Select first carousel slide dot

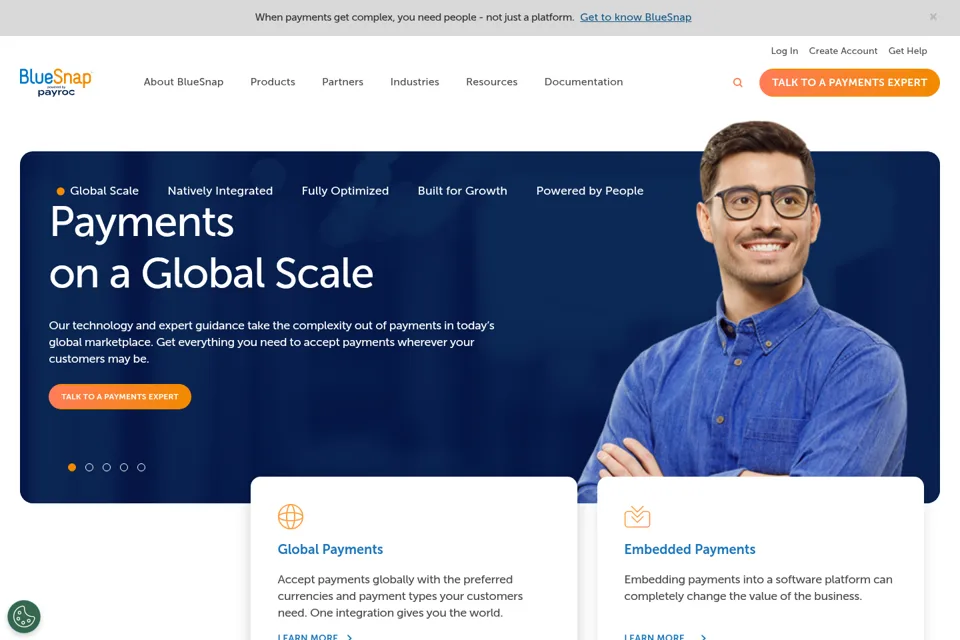pyautogui.click(x=72, y=467)
